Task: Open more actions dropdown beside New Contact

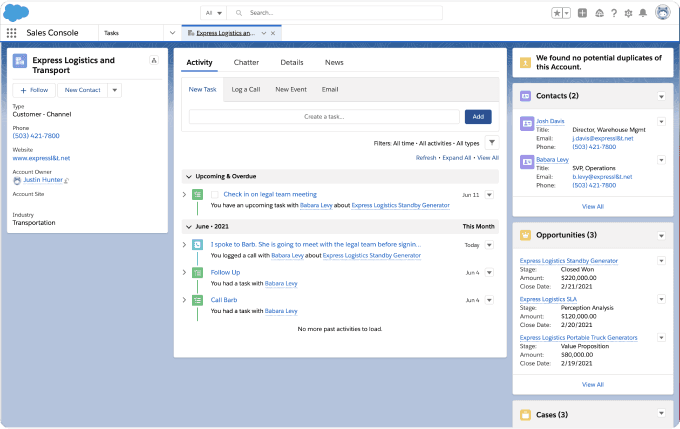Action: click(114, 90)
